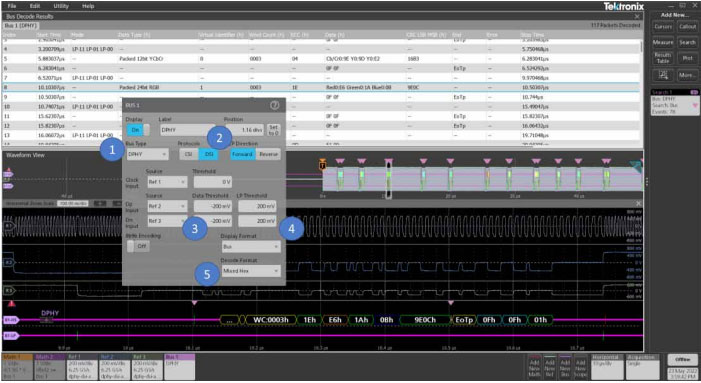Click the R2 reference waveform handle
This screenshot has width=701, height=383.
pyautogui.click(x=8, y=262)
